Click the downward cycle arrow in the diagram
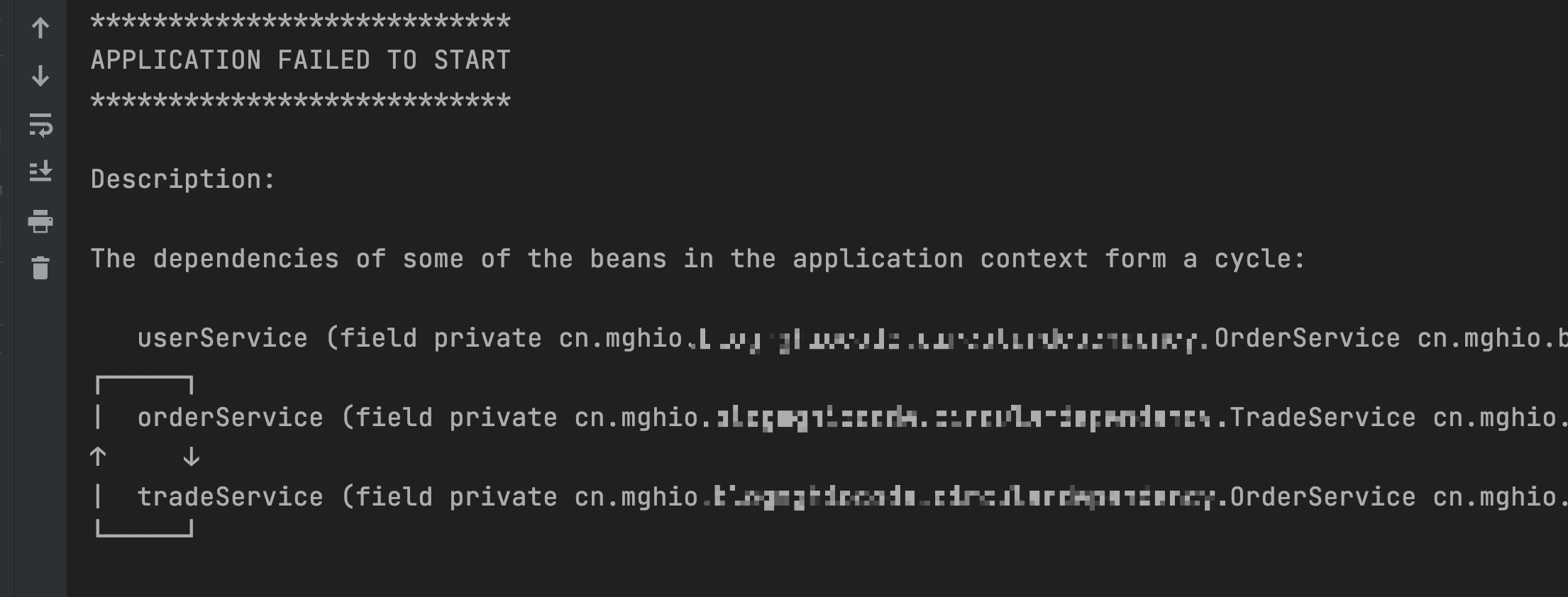 coord(192,457)
